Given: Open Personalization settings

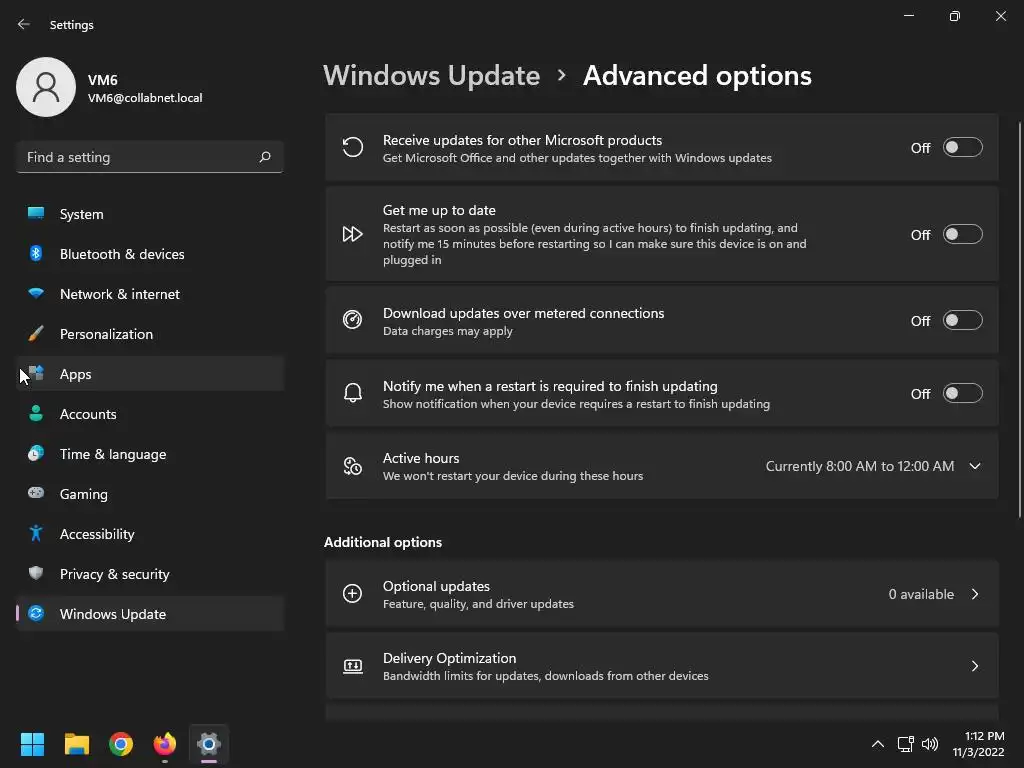Looking at the screenshot, I should 150,334.
